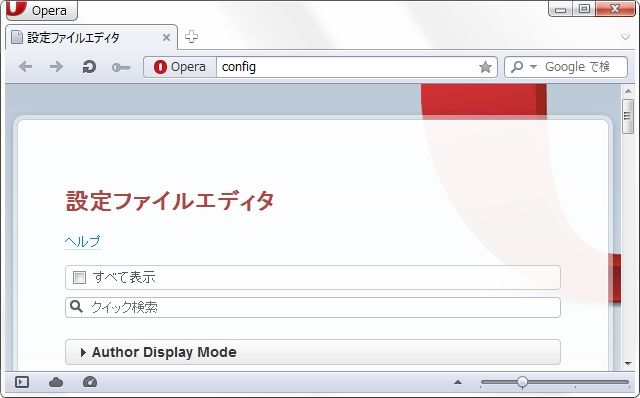Screen dimensions: 640x398
Task: Open the view options arrow in the status bar
Action: (x=458, y=382)
